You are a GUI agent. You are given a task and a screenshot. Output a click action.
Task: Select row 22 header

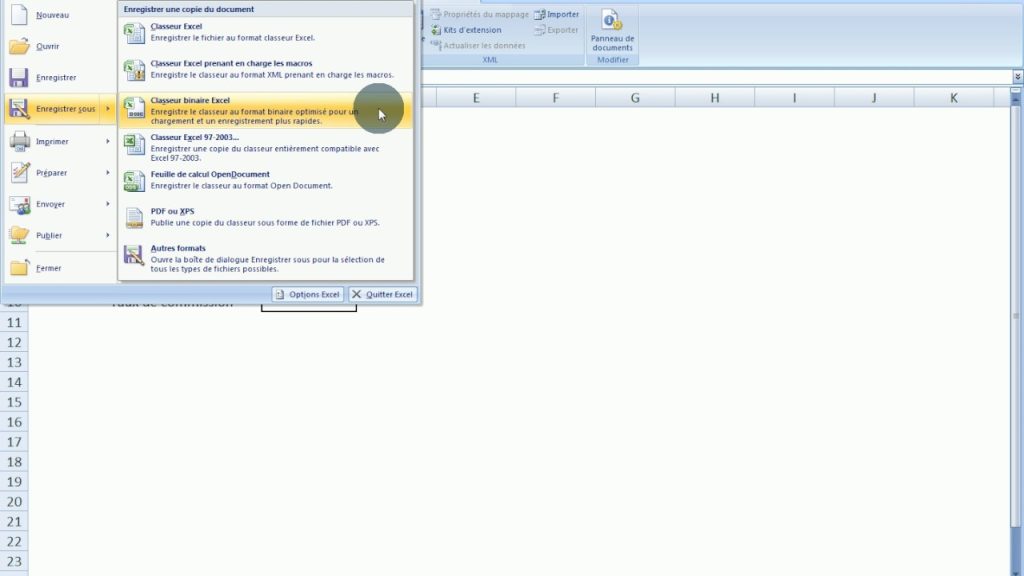pyautogui.click(x=14, y=541)
